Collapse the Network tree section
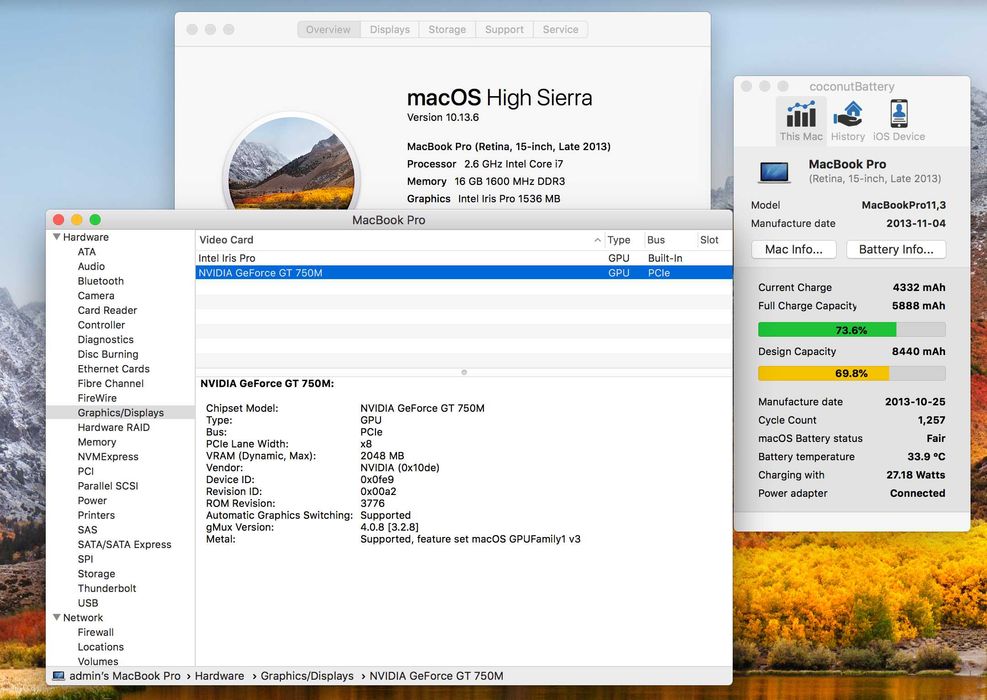Viewport: 987px width, 700px height. coord(57,617)
